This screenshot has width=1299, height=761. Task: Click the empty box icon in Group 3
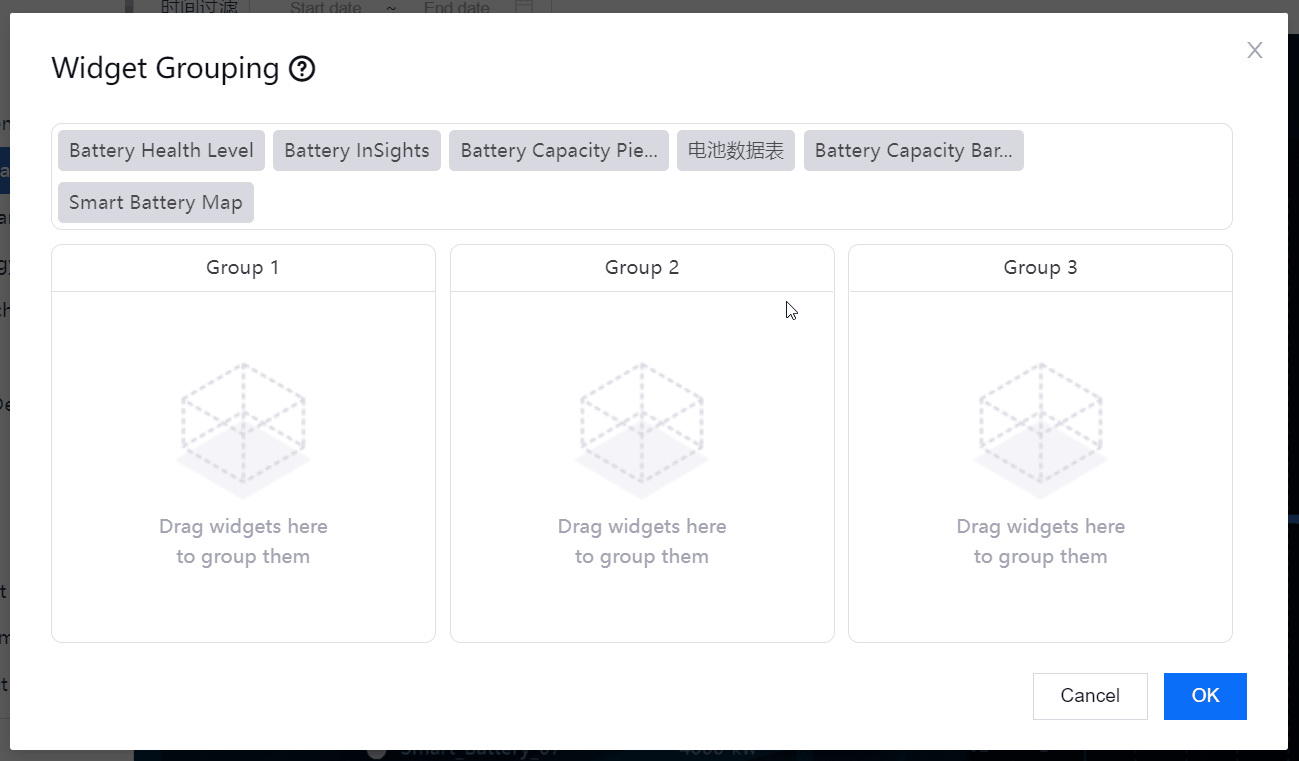pyautogui.click(x=1040, y=430)
